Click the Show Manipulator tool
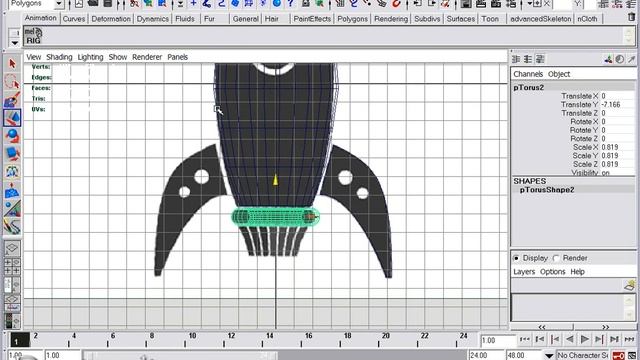 tap(12, 208)
